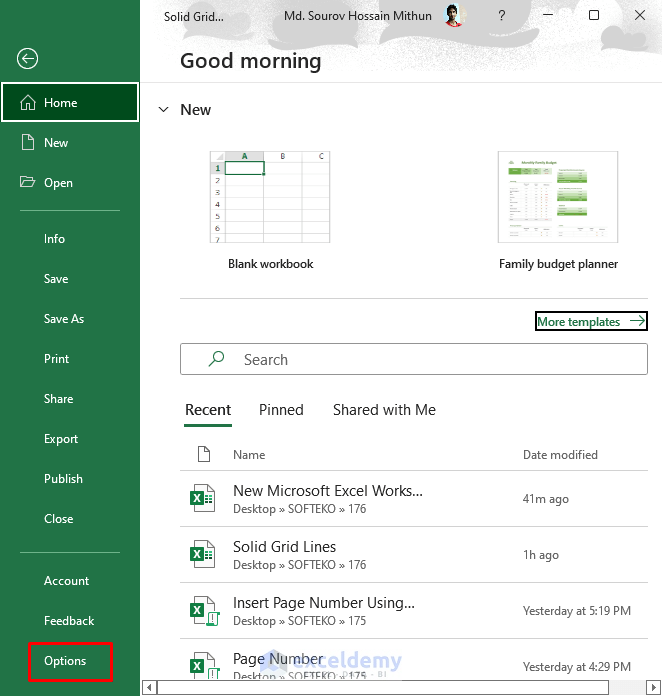Click the Family budget planner caption
Image resolution: width=662 pixels, height=696 pixels.
click(558, 264)
